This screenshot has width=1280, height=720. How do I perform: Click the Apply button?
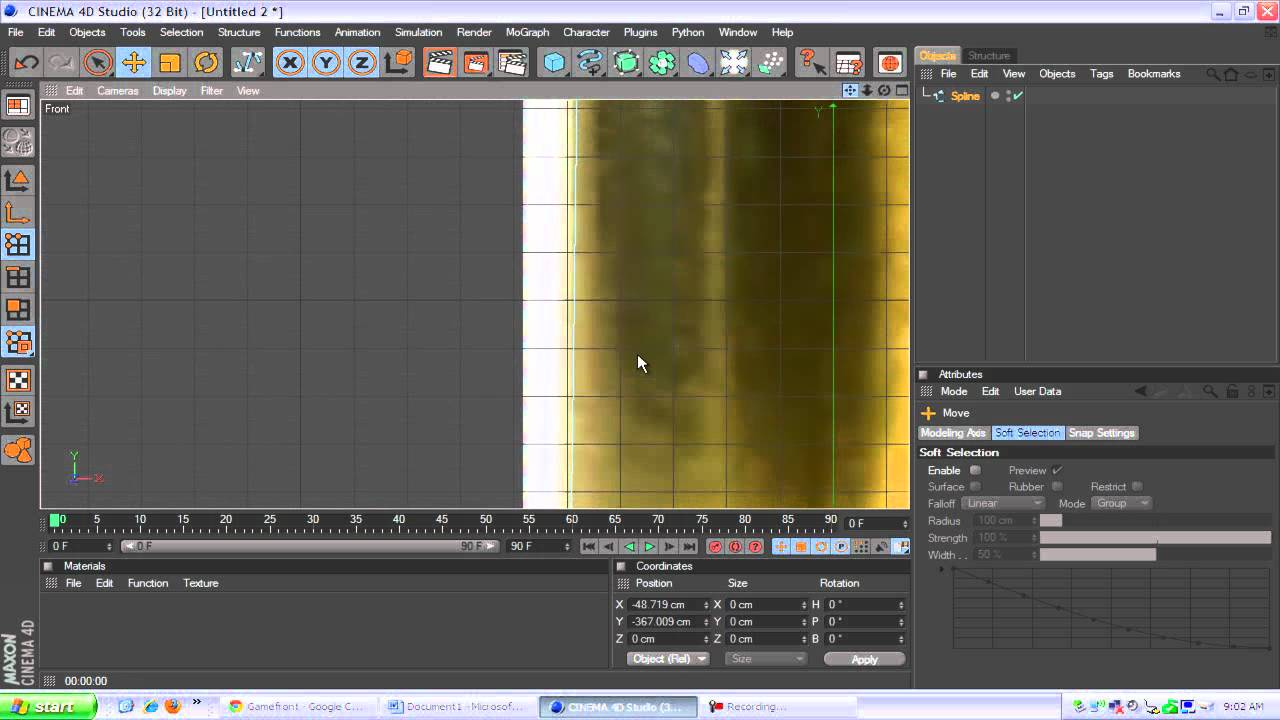tap(864, 659)
